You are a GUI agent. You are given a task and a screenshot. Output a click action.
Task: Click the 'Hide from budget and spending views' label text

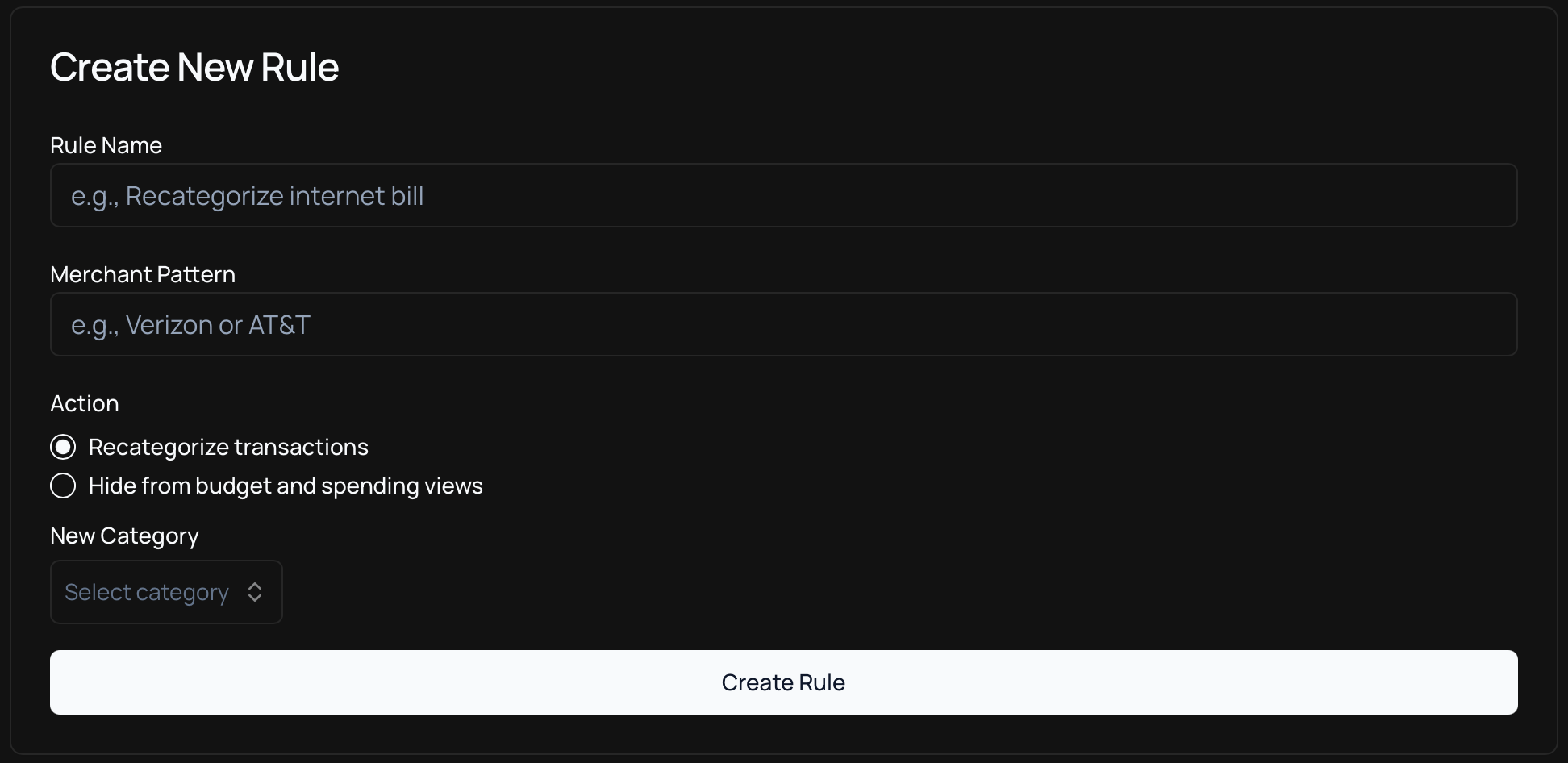[x=286, y=486]
